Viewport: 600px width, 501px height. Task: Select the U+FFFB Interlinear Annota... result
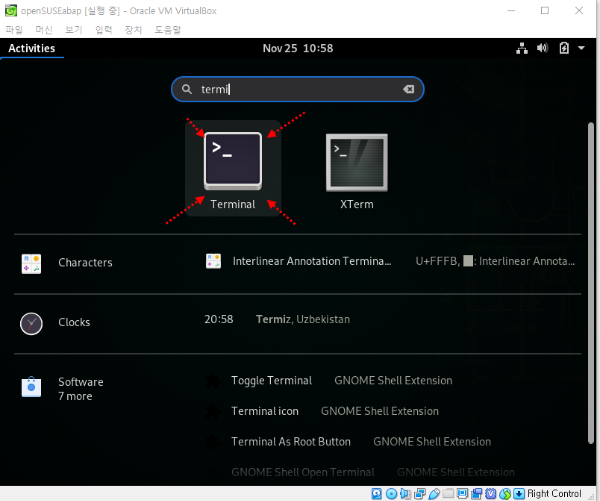495,261
